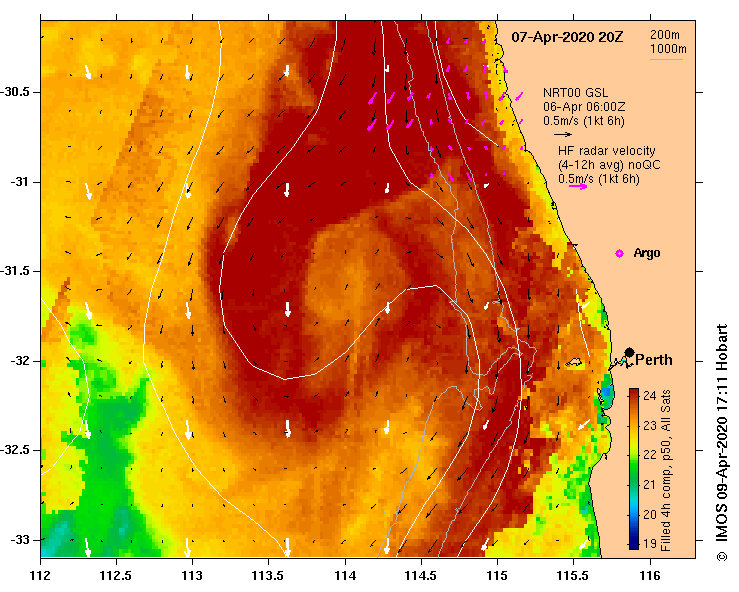Click the IMOS 09-Apr-2020 17:11 Hobart credit

coord(722,436)
